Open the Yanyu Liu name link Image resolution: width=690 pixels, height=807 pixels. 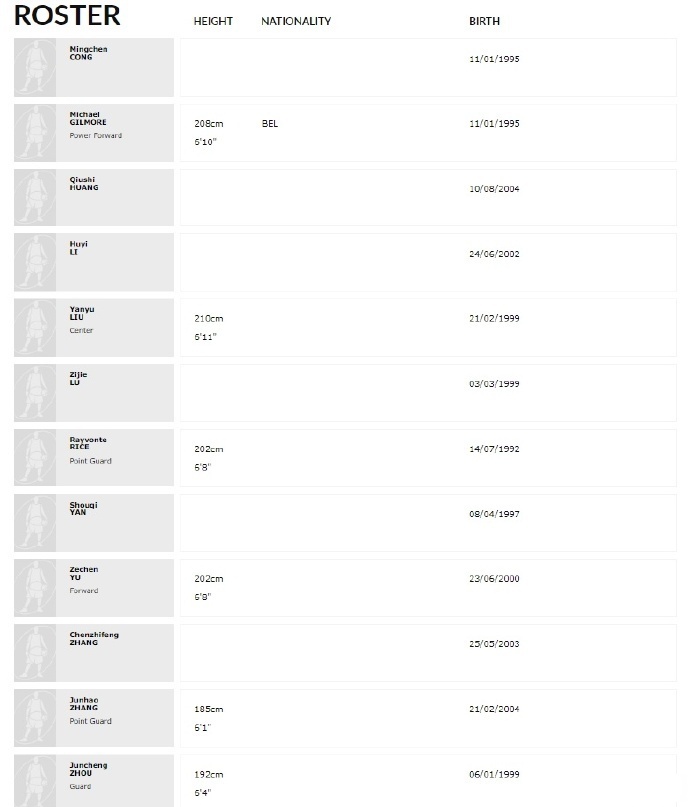click(x=81, y=313)
